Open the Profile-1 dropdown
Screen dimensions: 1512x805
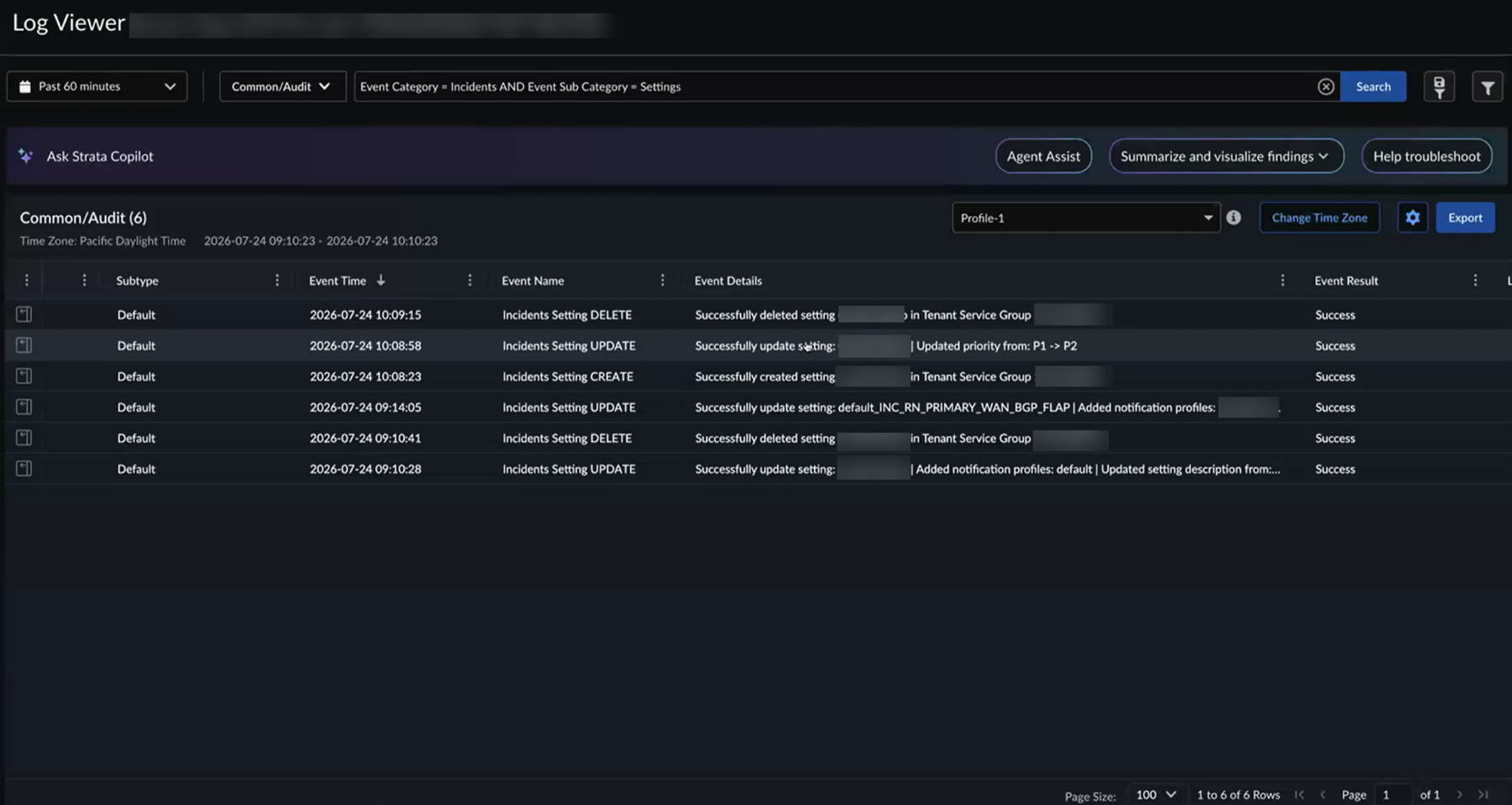click(x=1085, y=218)
